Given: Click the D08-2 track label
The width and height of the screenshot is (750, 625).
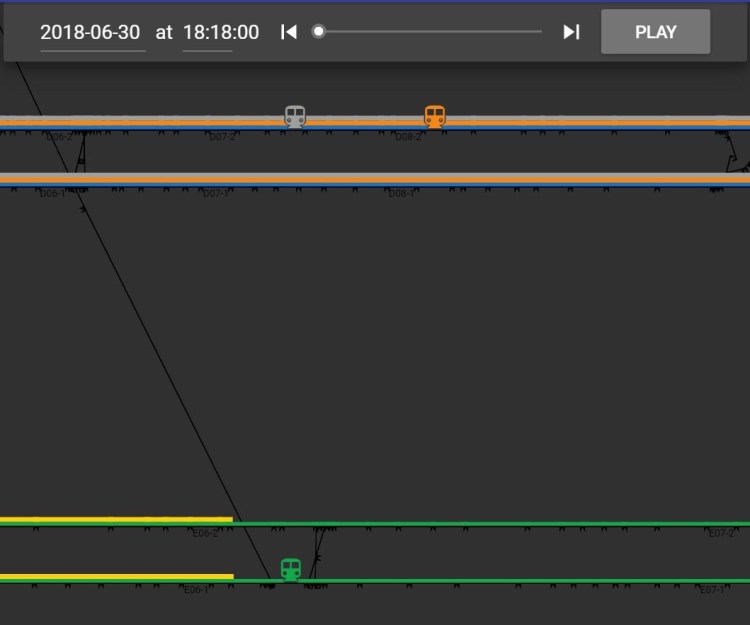Looking at the screenshot, I should click(x=408, y=137).
